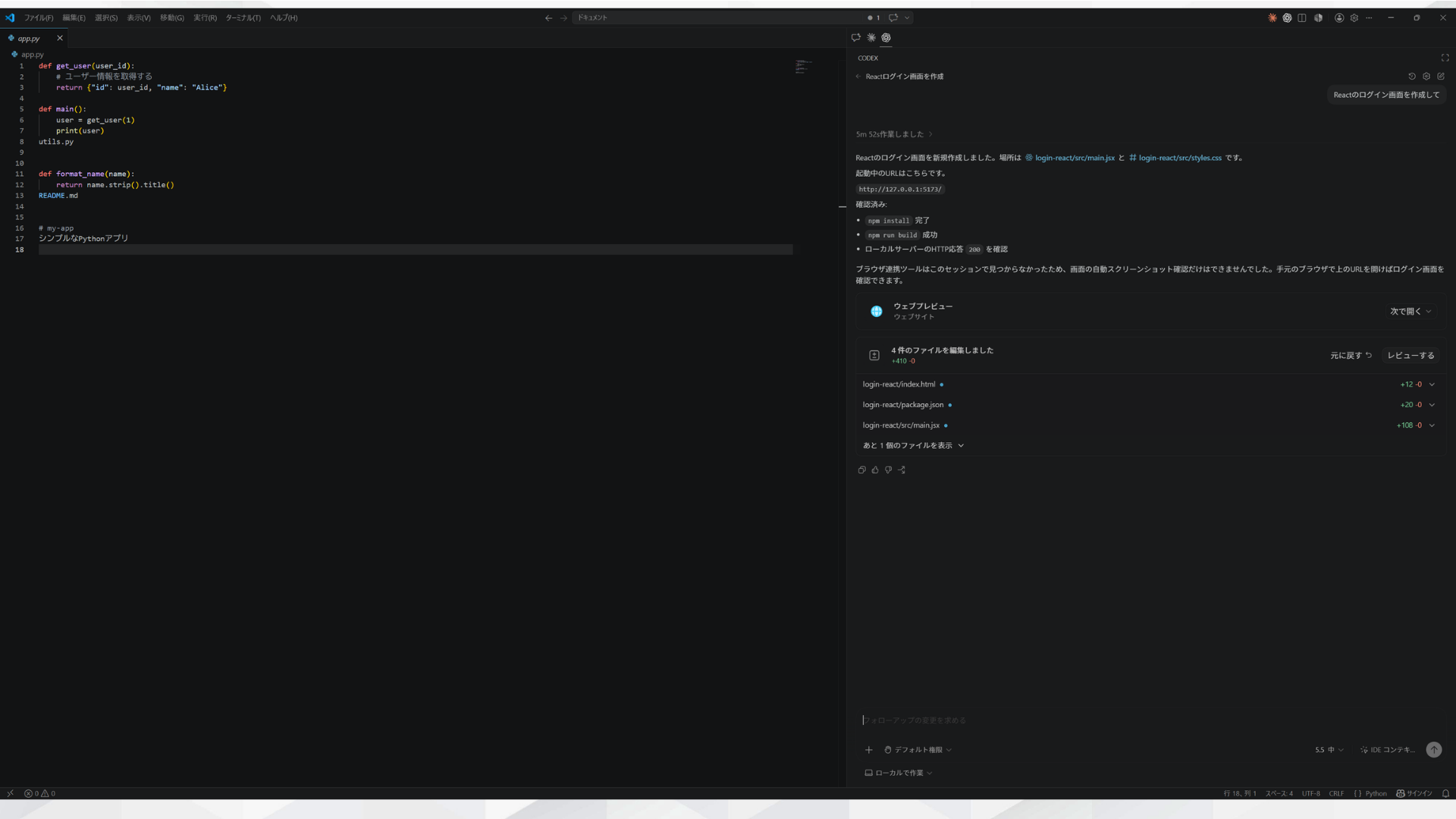
Task: Open the login-react/package.json changed file row
Action: tap(1150, 405)
